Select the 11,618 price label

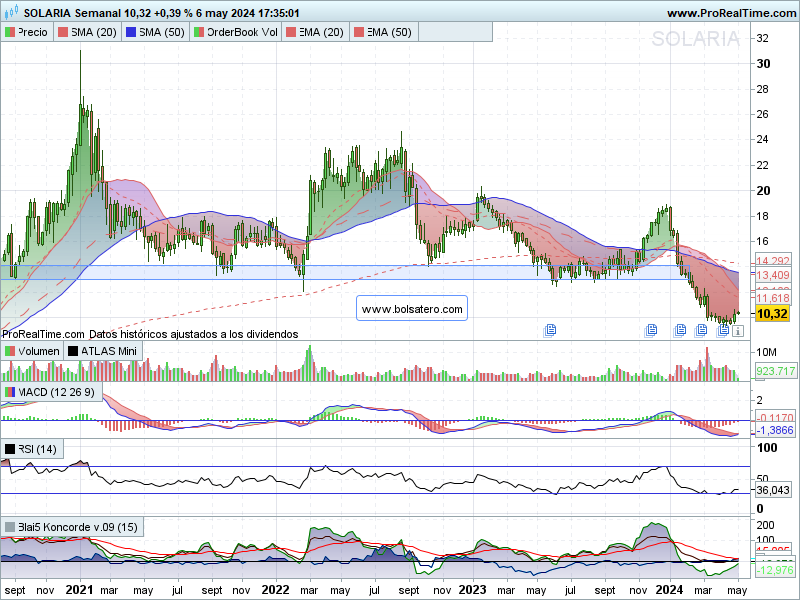pyautogui.click(x=772, y=298)
